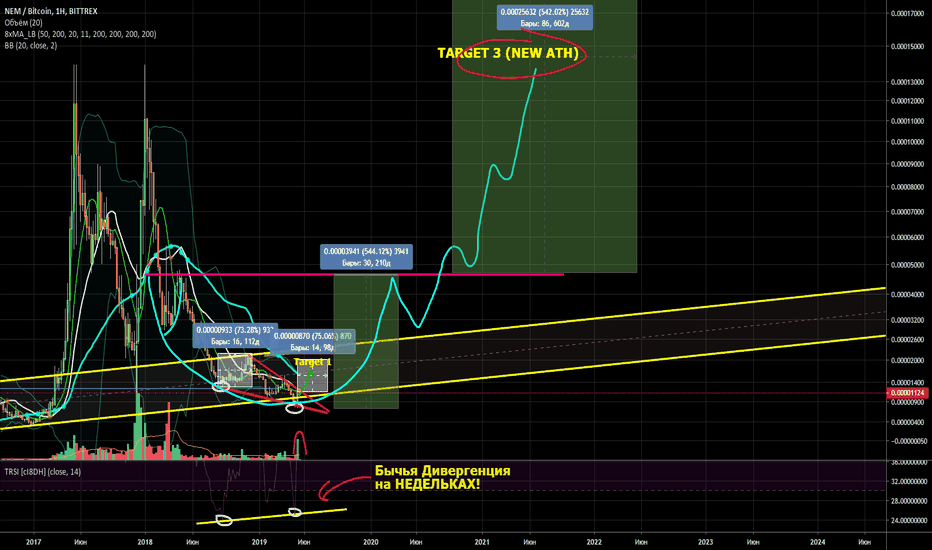
Task: Click the 0.00002000 price axis label
Action: pyautogui.click(x=908, y=360)
